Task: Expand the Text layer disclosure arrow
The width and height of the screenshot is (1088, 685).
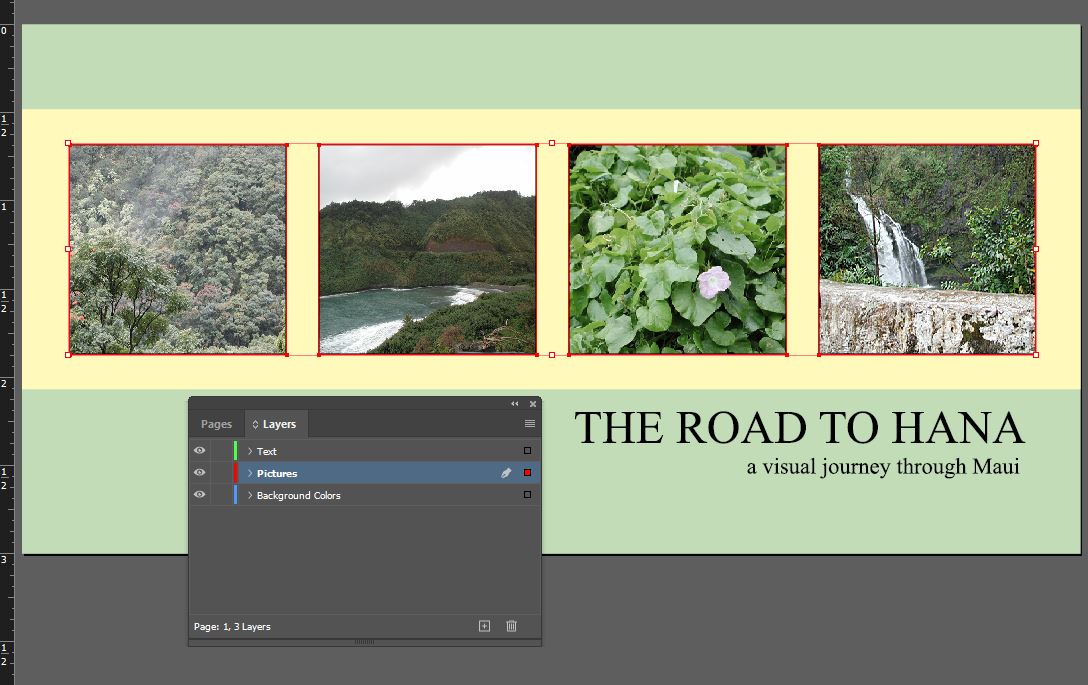Action: [x=250, y=451]
